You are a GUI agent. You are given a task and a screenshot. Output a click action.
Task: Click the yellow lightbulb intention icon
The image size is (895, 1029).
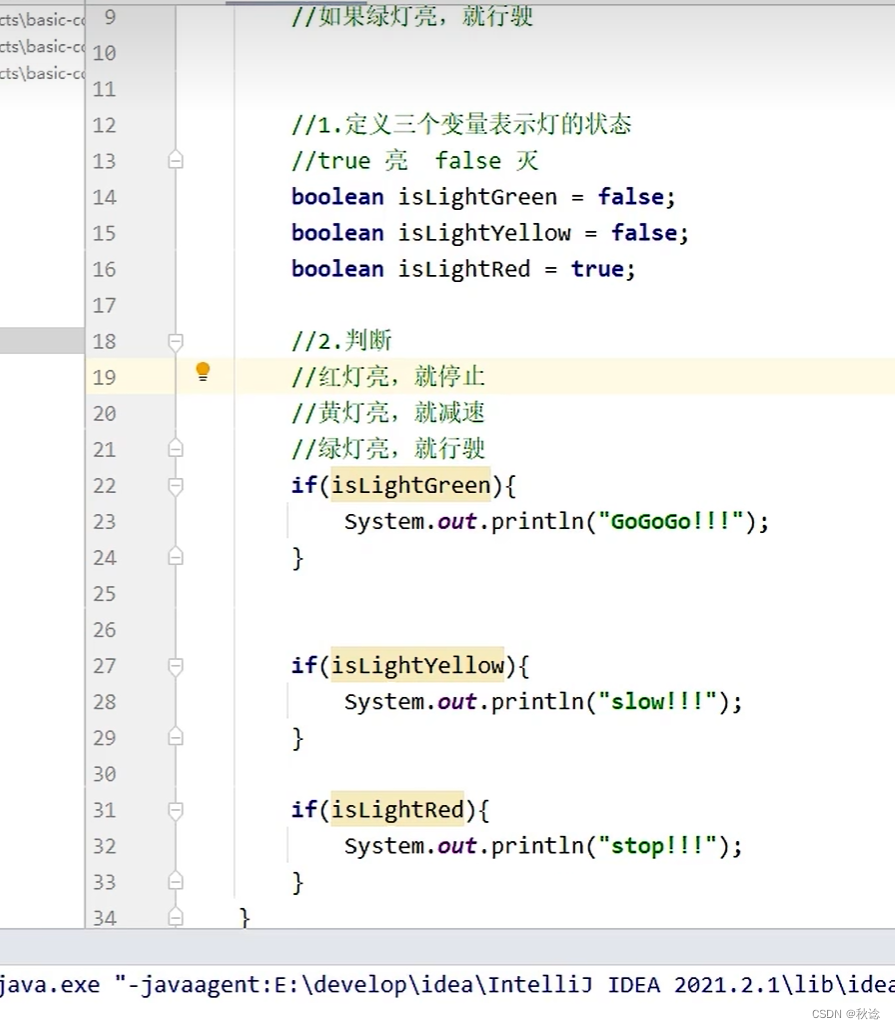tap(203, 372)
